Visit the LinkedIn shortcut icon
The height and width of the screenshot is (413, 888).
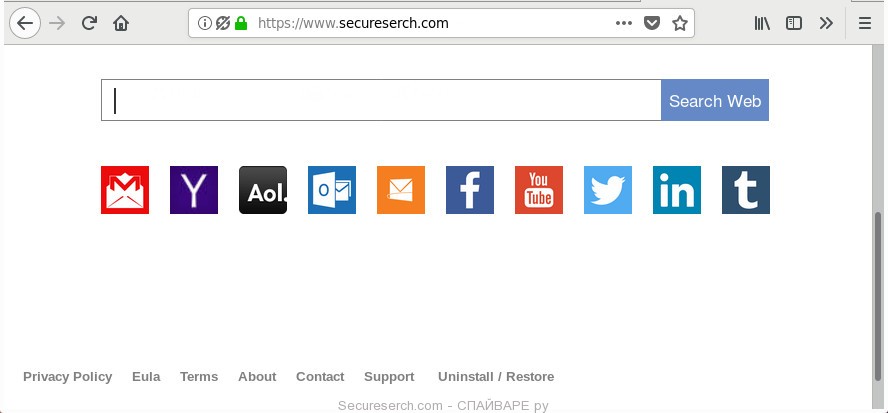coord(677,190)
